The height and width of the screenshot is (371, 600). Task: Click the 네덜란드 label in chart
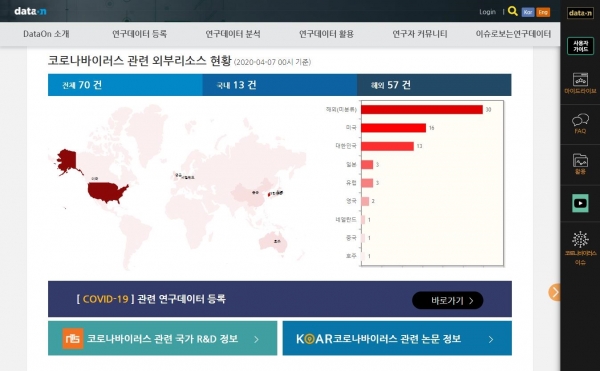click(x=346, y=220)
